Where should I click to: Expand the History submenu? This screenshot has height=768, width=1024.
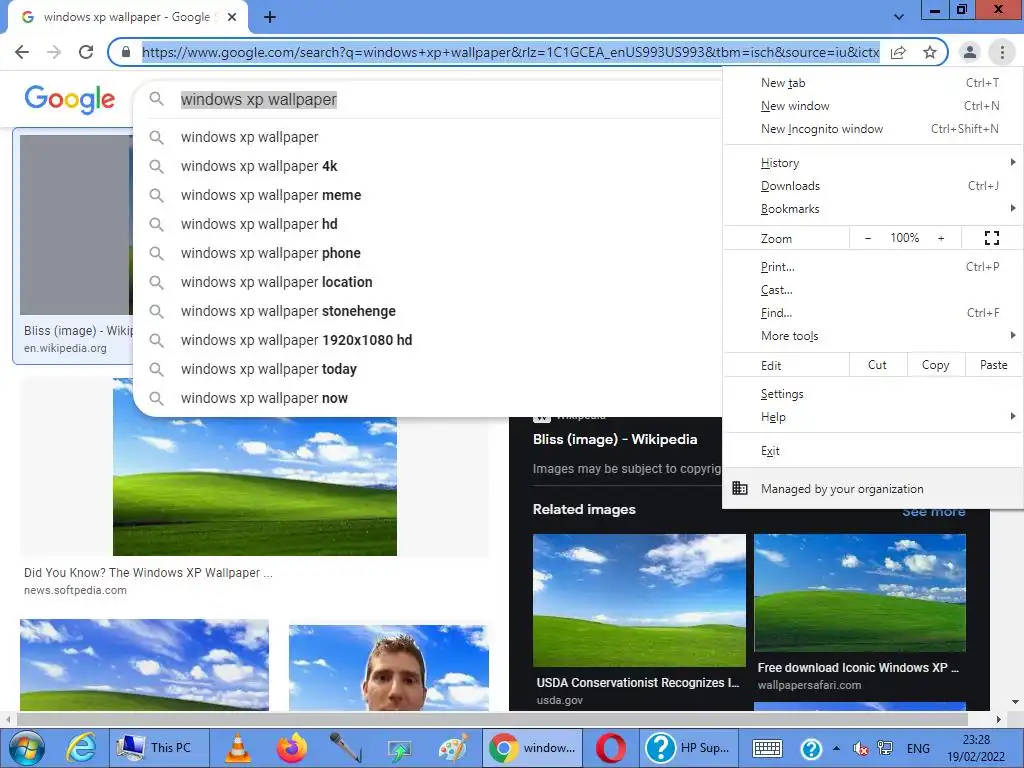click(x=872, y=163)
